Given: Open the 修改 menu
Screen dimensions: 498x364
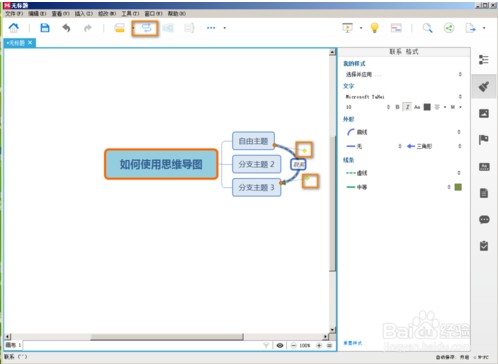Looking at the screenshot, I should pyautogui.click(x=107, y=14).
